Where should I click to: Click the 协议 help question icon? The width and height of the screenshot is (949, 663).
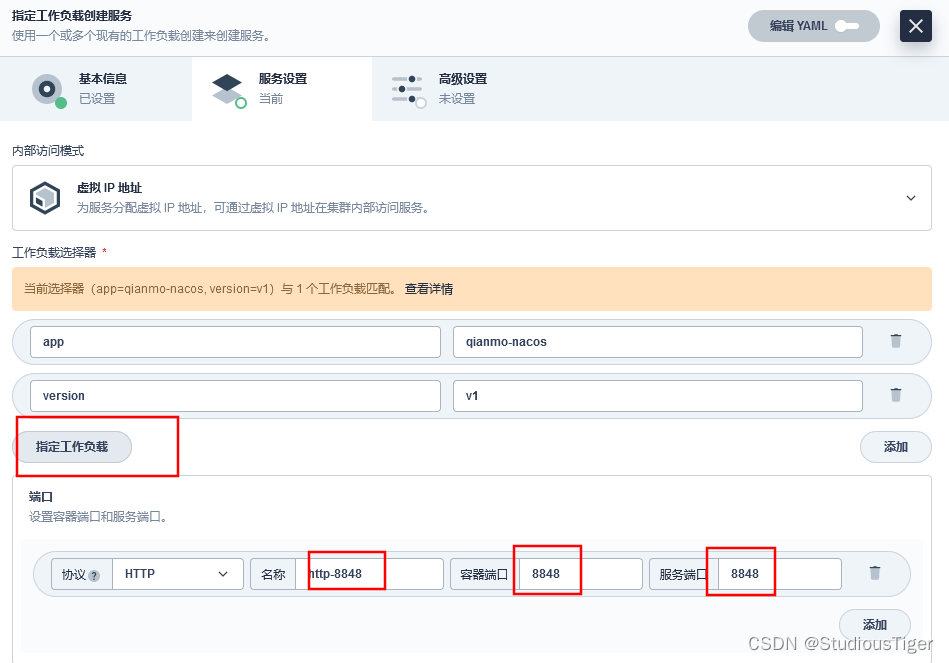point(94,576)
